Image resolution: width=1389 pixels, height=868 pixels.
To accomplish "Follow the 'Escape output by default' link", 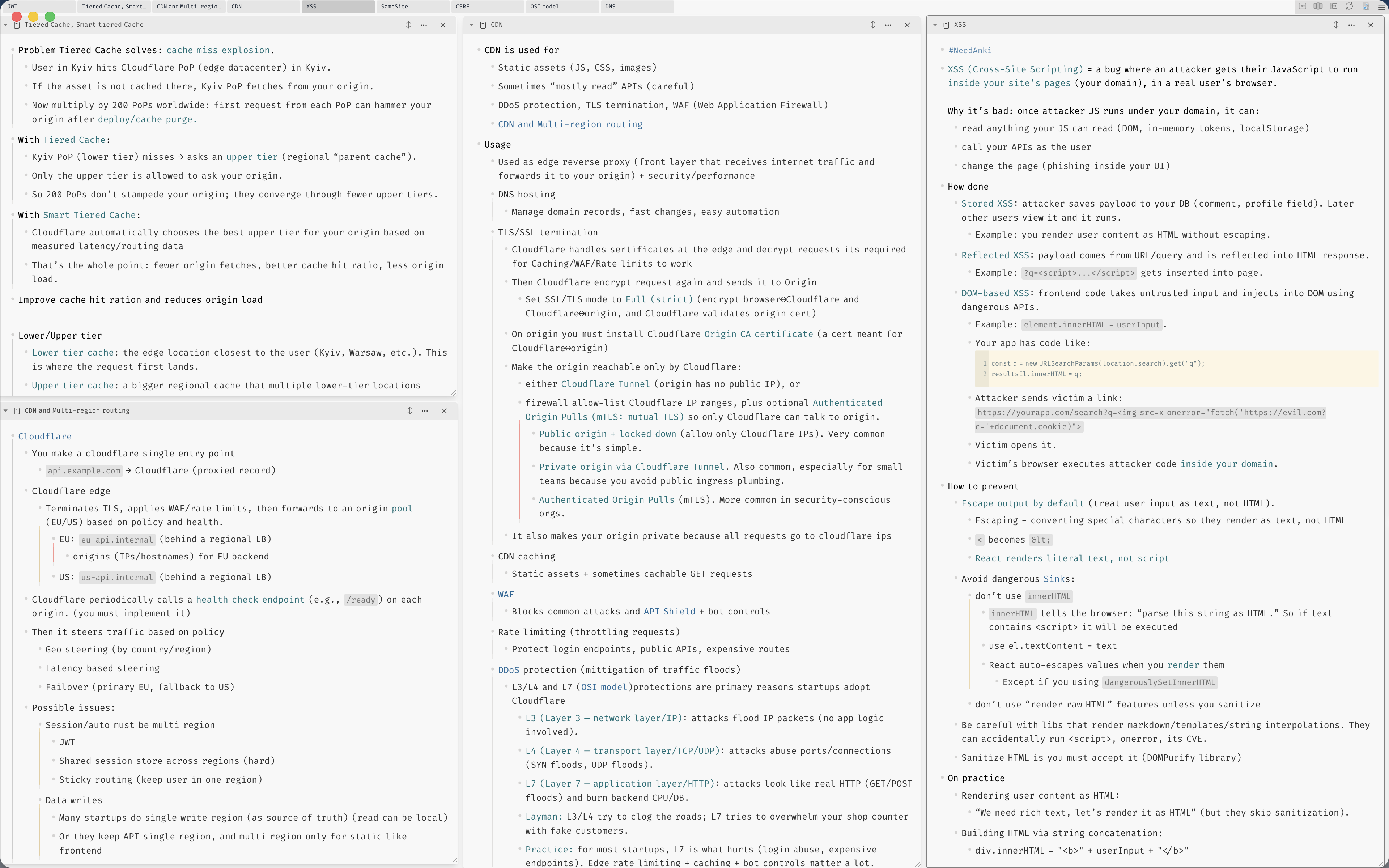I will 1023,503.
